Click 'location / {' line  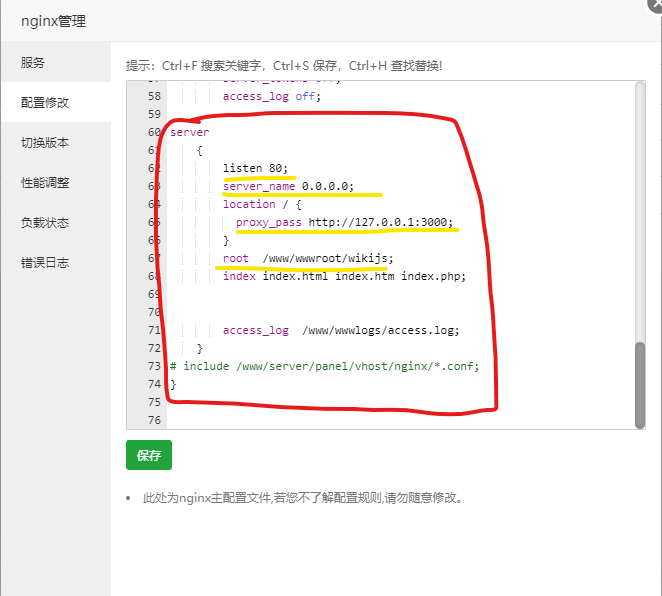pos(262,204)
